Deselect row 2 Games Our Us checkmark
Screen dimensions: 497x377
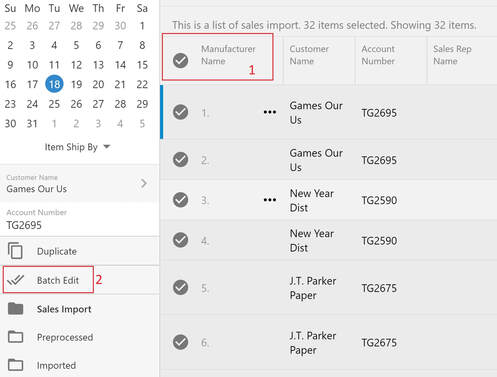180,159
